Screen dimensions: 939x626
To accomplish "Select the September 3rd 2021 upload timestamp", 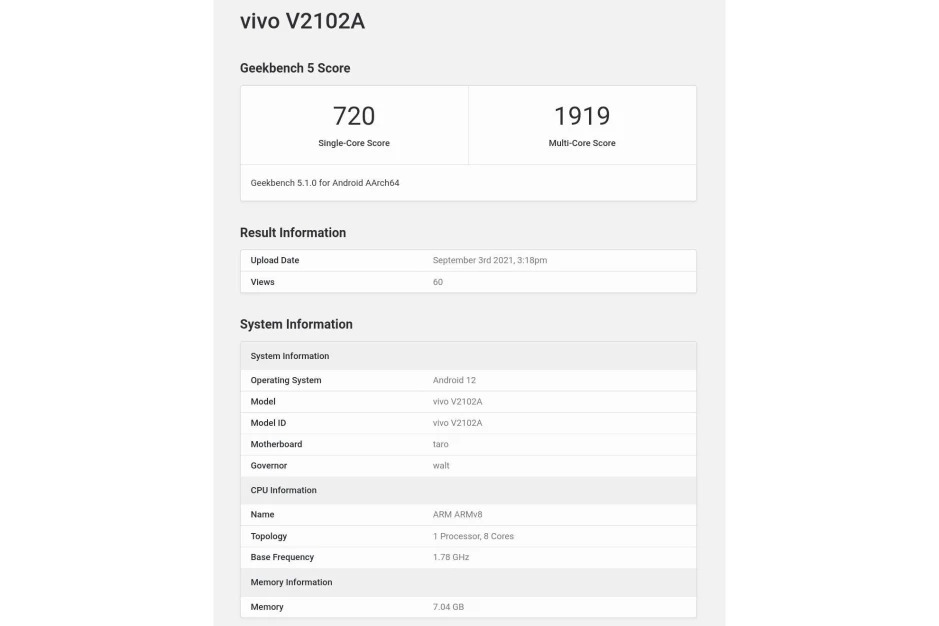I will click(x=490, y=260).
